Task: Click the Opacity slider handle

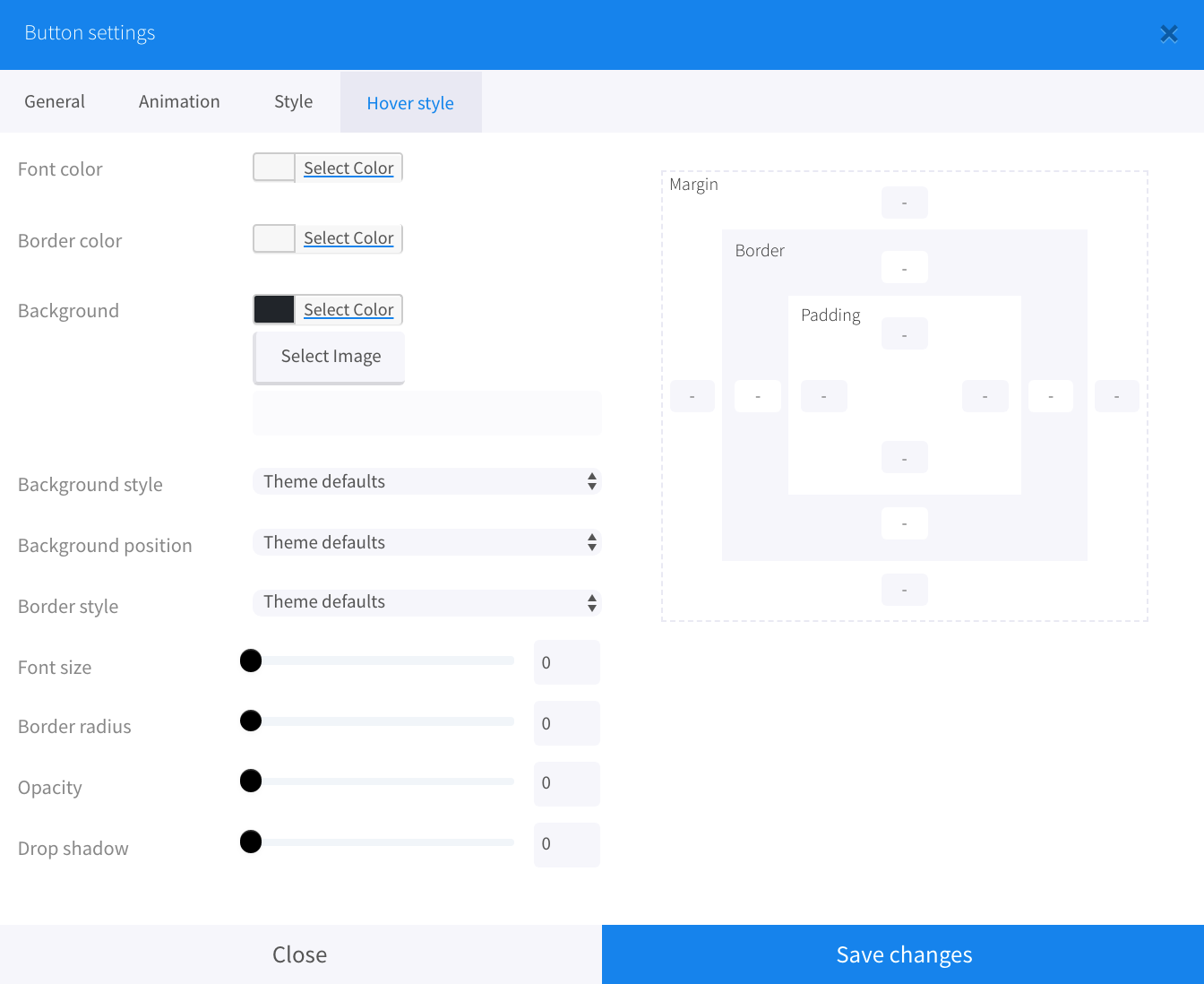Action: click(251, 781)
